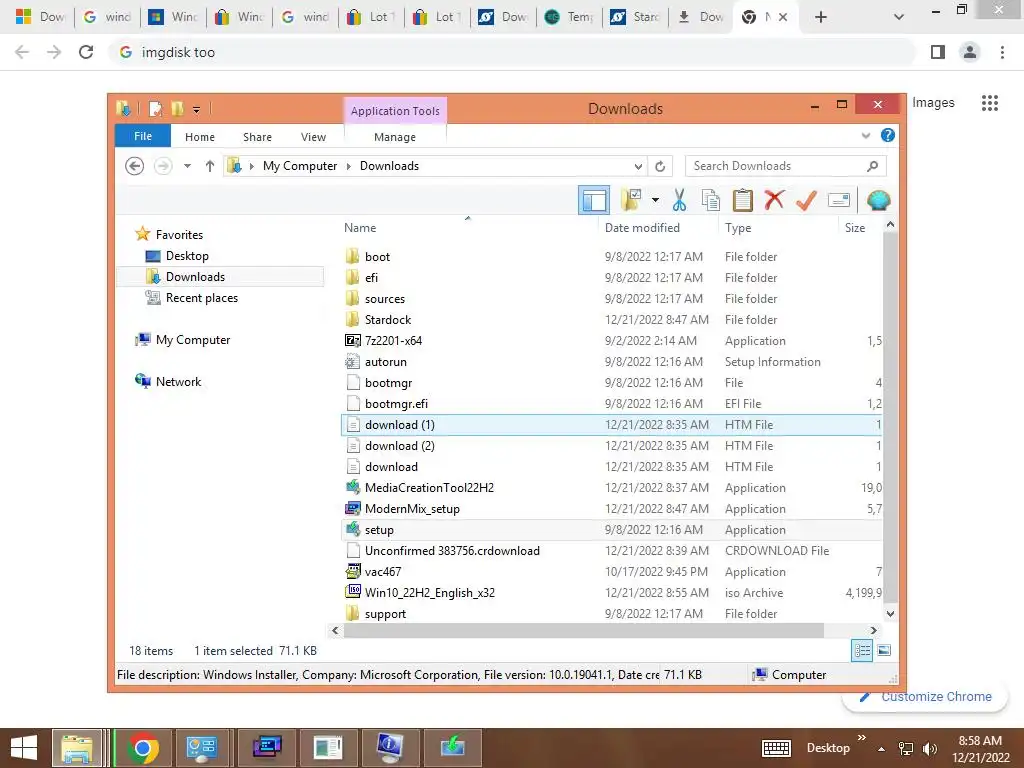
Task: Select the vac467 application file
Action: pyautogui.click(x=383, y=571)
